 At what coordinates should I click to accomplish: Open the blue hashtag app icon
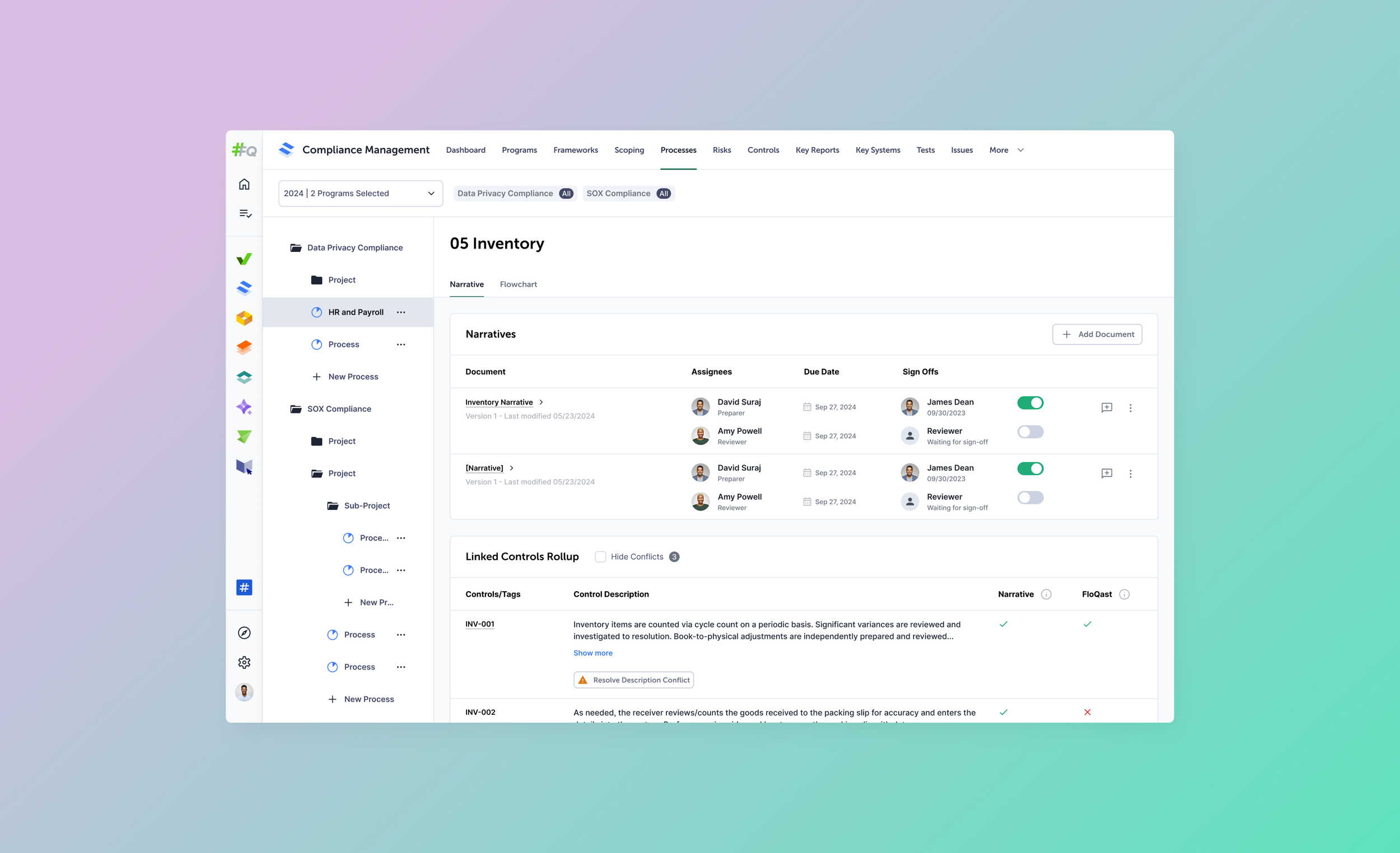click(244, 587)
